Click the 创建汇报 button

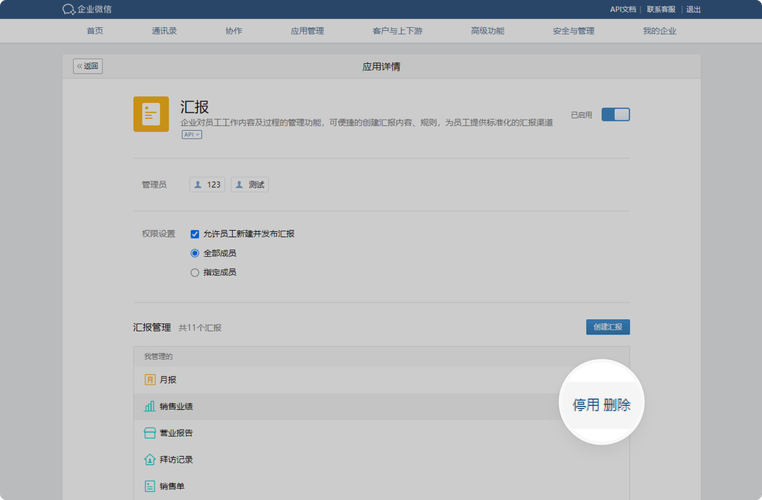click(x=607, y=327)
